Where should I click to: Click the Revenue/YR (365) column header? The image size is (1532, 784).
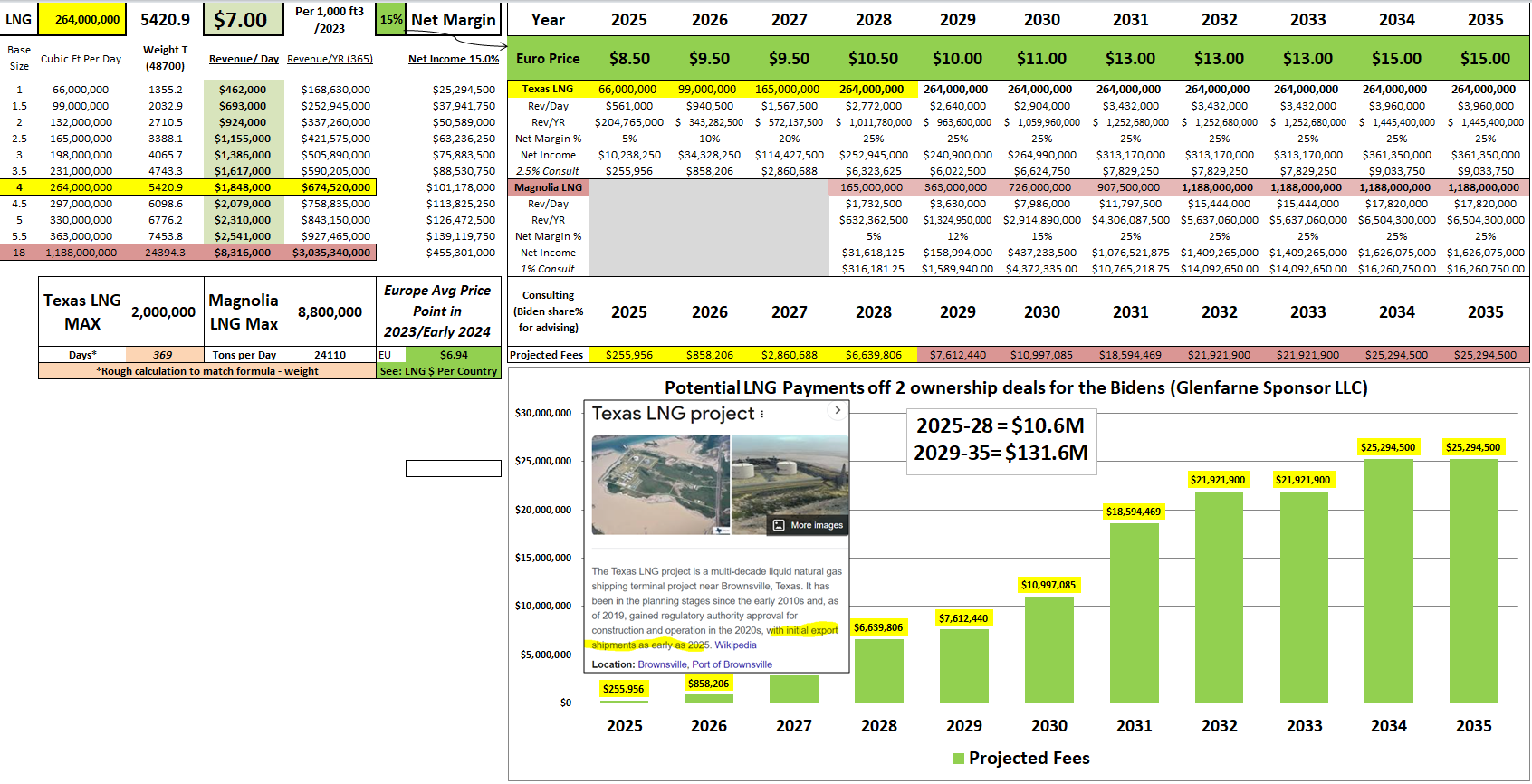pos(330,59)
